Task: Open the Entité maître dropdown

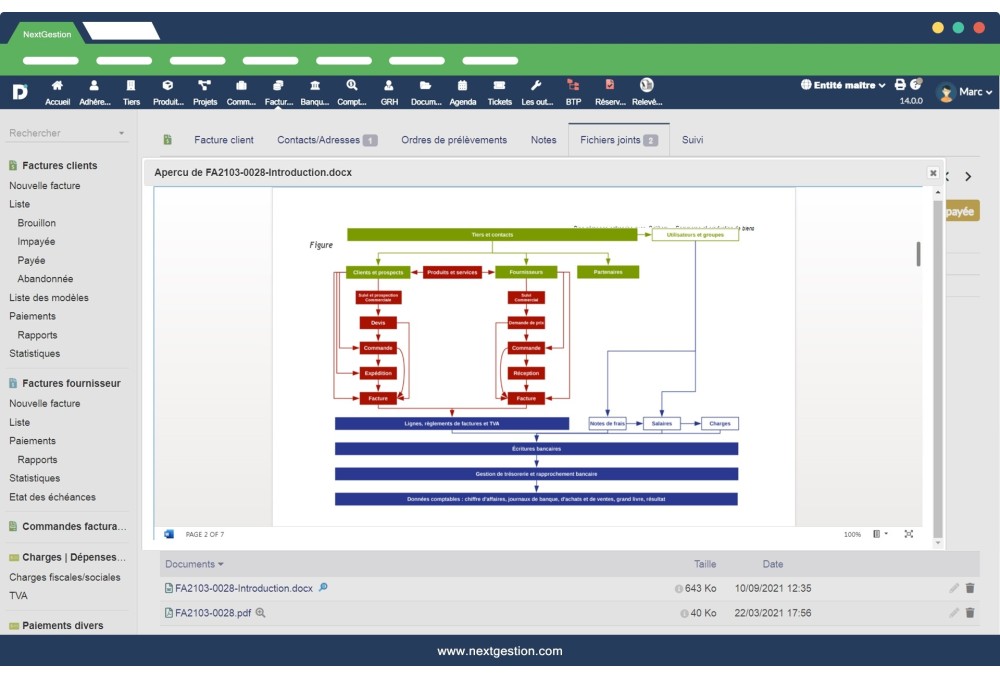Action: (x=843, y=85)
